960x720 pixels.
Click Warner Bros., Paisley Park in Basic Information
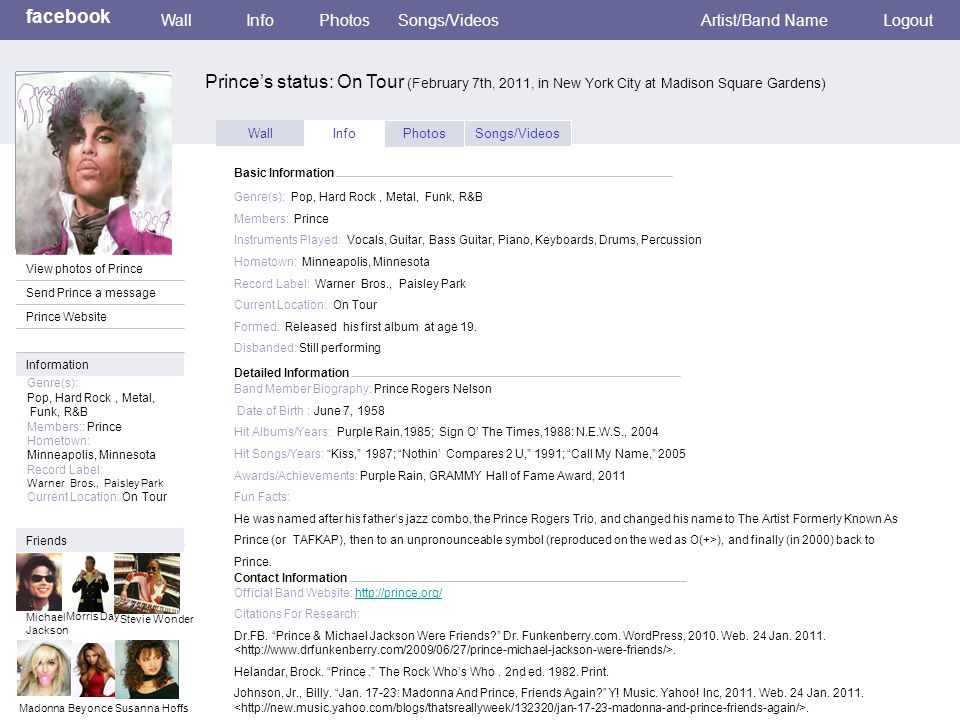tap(390, 283)
